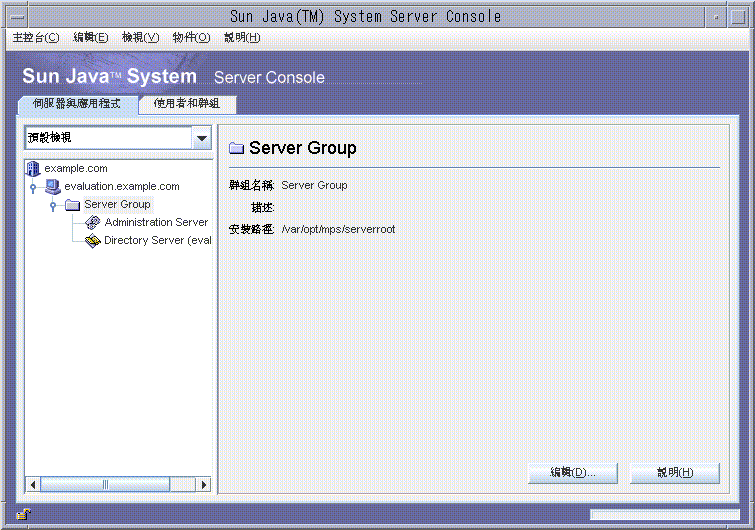Click the /var/opt/mps/serverroot install path text
This screenshot has height=530, width=755.
pyautogui.click(x=338, y=230)
